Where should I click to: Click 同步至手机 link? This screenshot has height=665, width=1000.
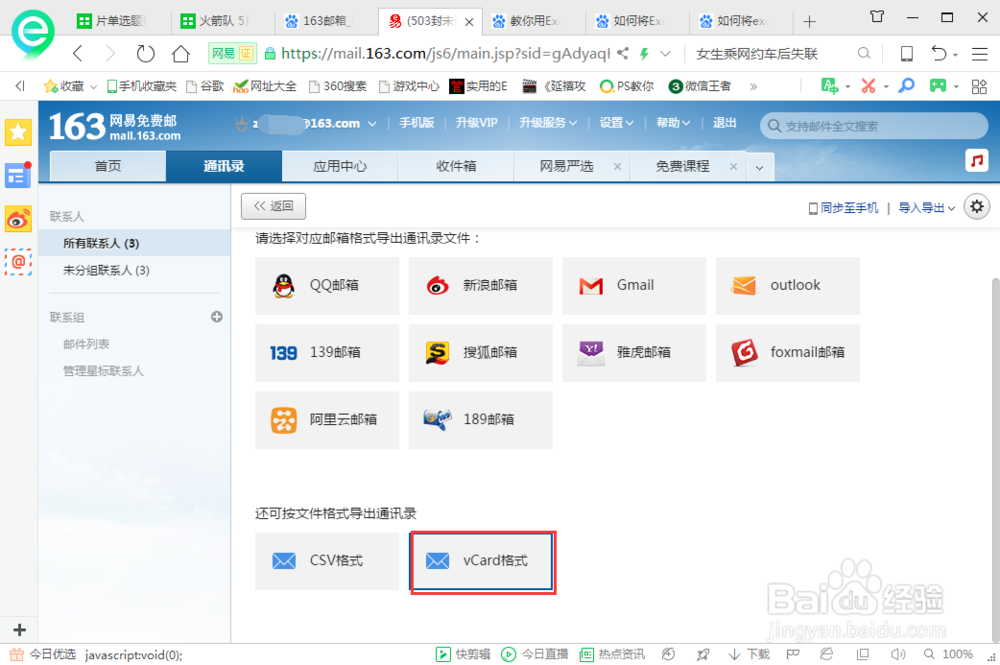[843, 208]
